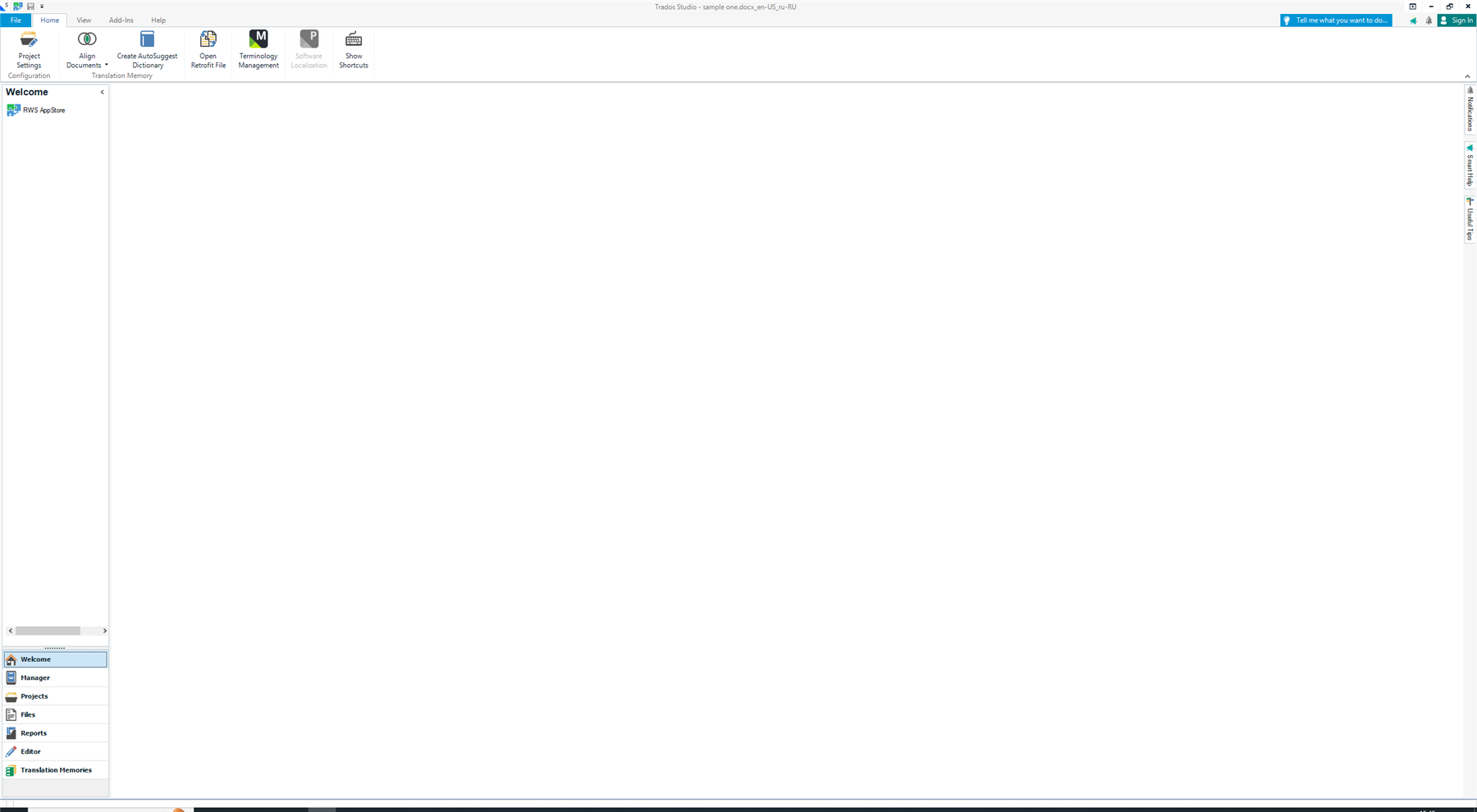Viewport: 1477px width, 812px height.
Task: Open Show Shortcuts
Action: pos(353,49)
